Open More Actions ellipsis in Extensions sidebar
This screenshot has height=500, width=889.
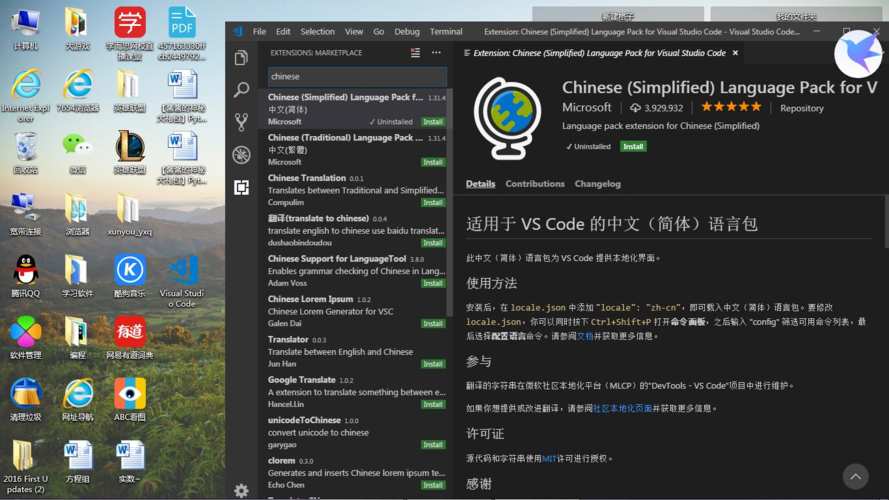pos(436,53)
